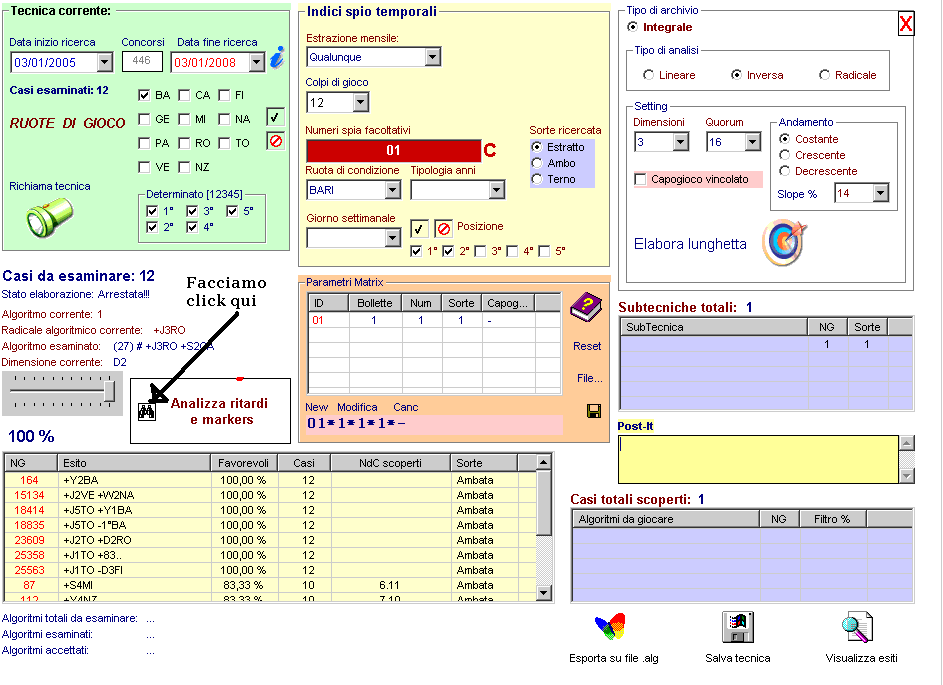The image size is (943, 685).
Task: Click the Bollette column header in Matrix
Action: tap(375, 303)
